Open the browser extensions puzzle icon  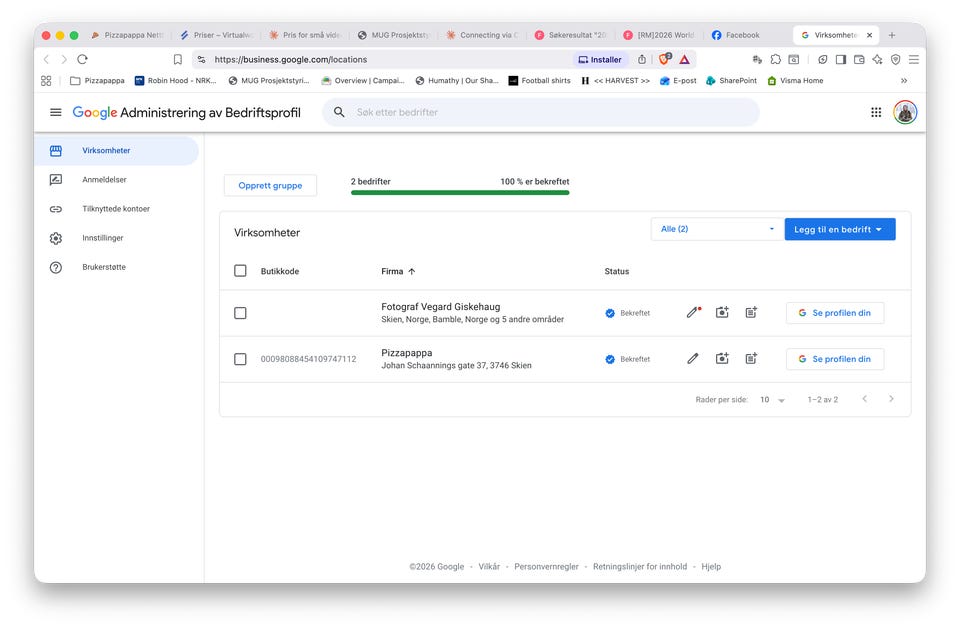pos(776,59)
